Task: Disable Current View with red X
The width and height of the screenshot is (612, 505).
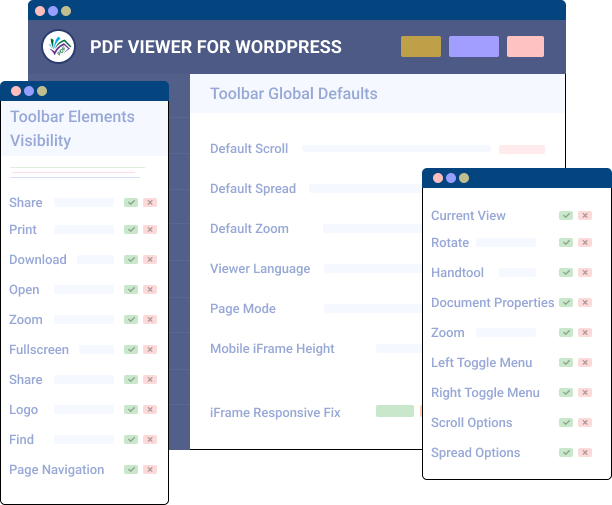Action: point(585,215)
